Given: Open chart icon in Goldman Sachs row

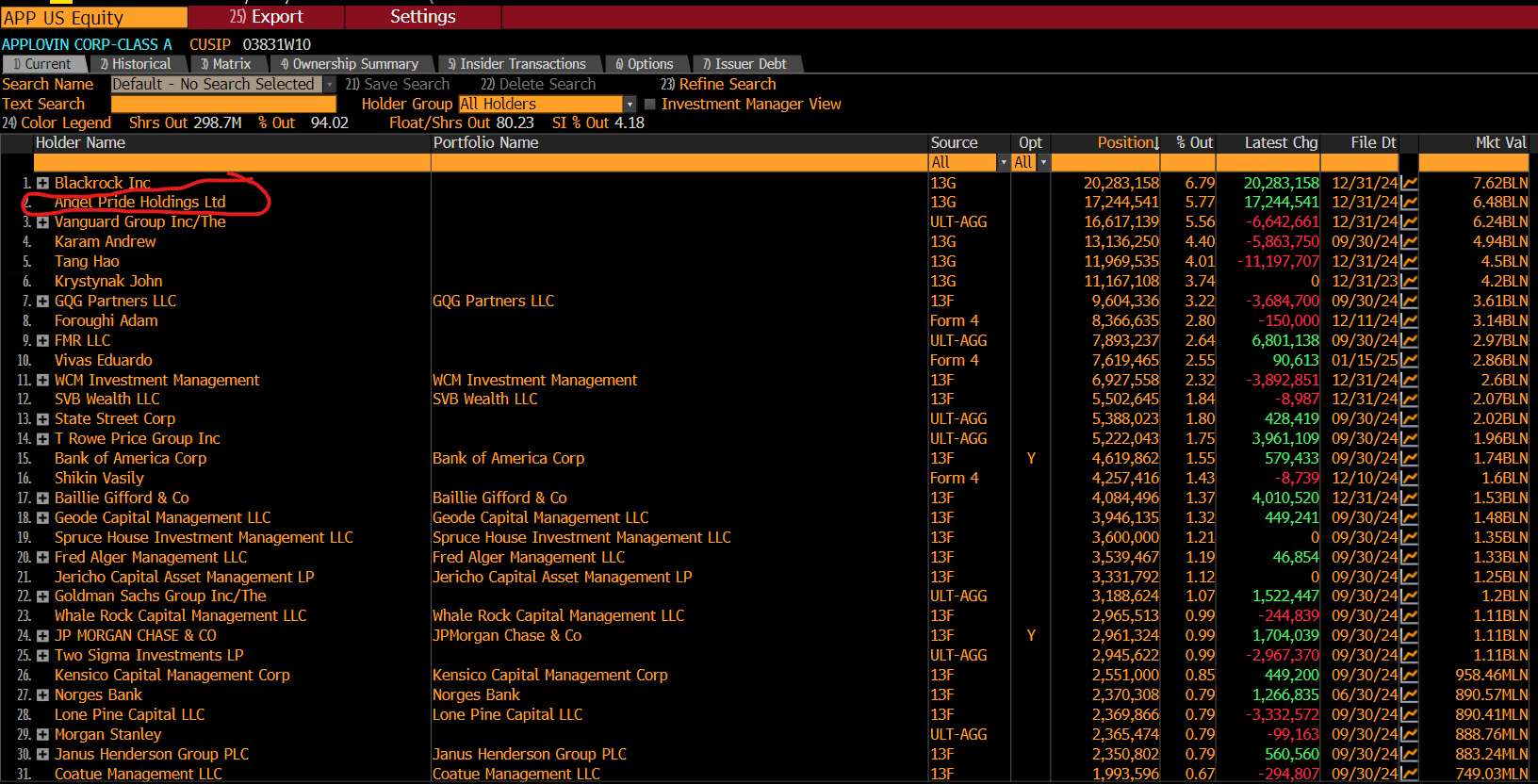Looking at the screenshot, I should tap(1409, 596).
